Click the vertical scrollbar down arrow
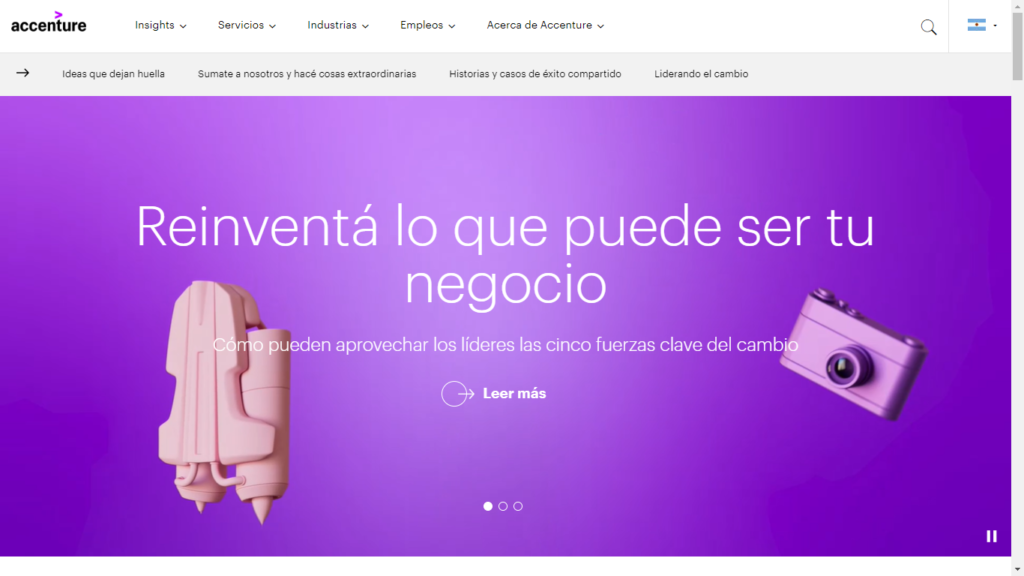The height and width of the screenshot is (576, 1024). pyautogui.click(x=1017, y=570)
